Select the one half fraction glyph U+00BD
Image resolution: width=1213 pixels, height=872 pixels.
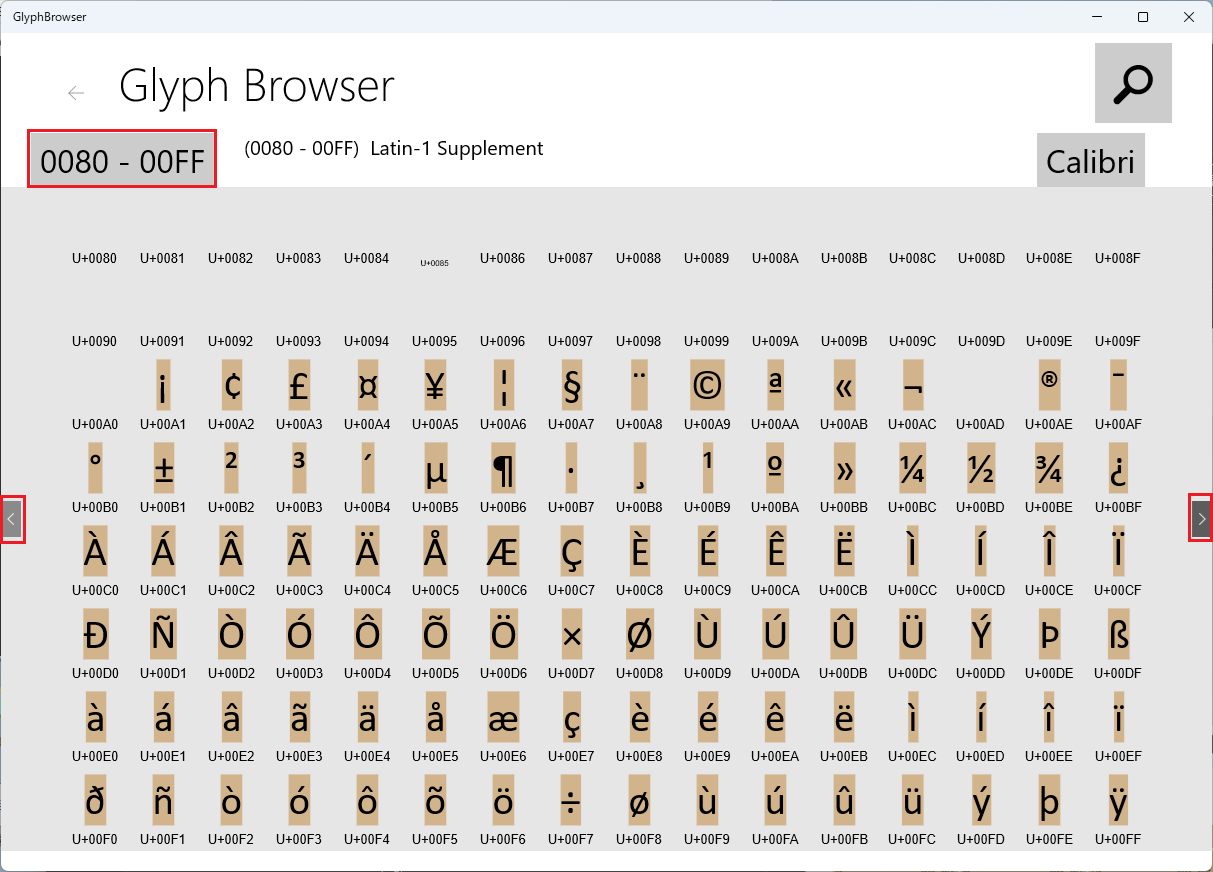pyautogui.click(x=980, y=468)
